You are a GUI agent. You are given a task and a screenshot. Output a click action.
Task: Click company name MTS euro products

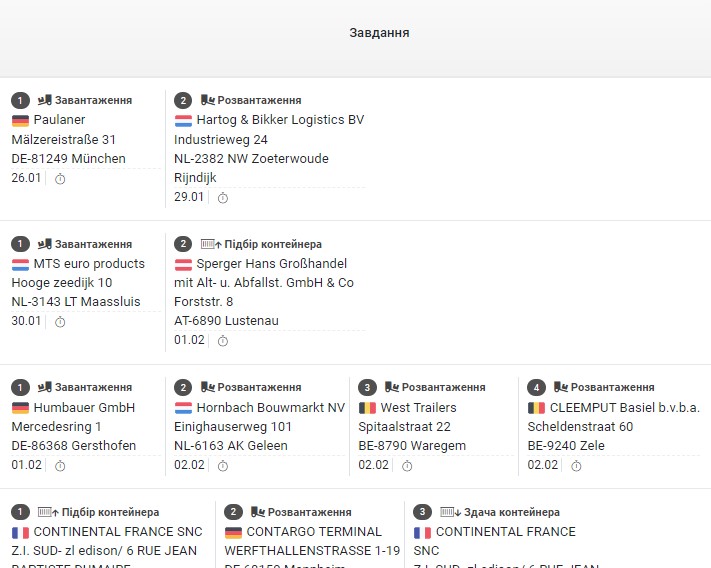point(89,263)
